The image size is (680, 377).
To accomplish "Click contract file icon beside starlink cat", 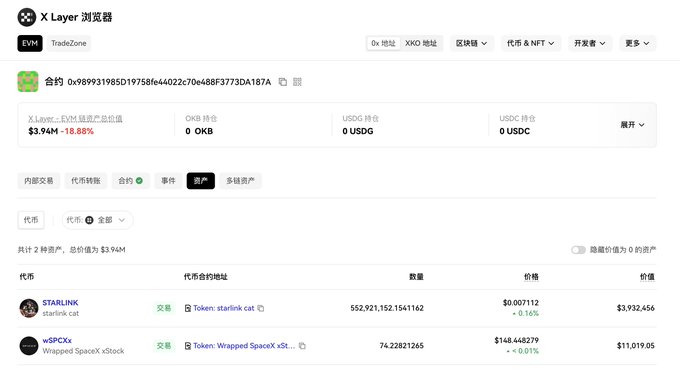I will (188, 308).
